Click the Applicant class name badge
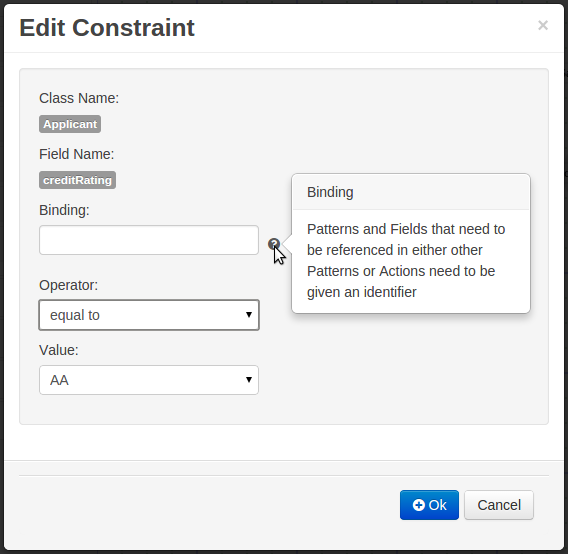Screen dimensions: 568x554 point(70,124)
